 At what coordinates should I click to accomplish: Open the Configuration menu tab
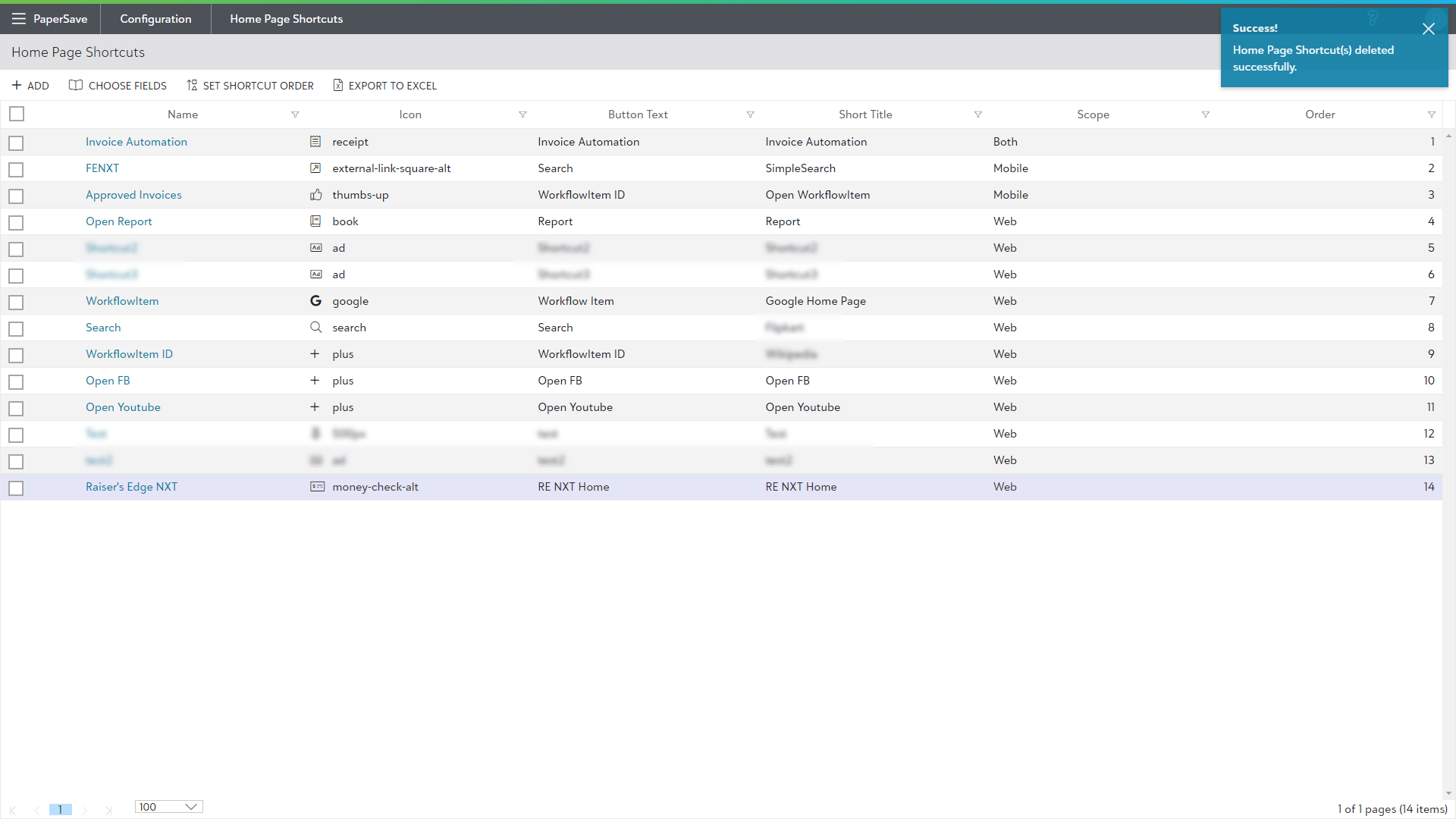click(x=155, y=19)
